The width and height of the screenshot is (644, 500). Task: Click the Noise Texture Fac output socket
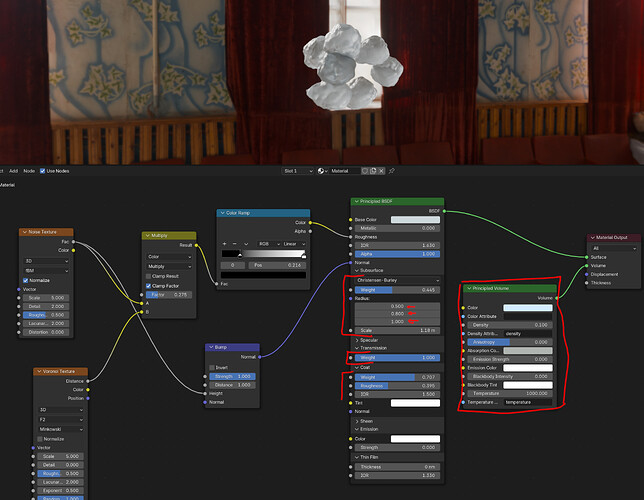(73, 242)
